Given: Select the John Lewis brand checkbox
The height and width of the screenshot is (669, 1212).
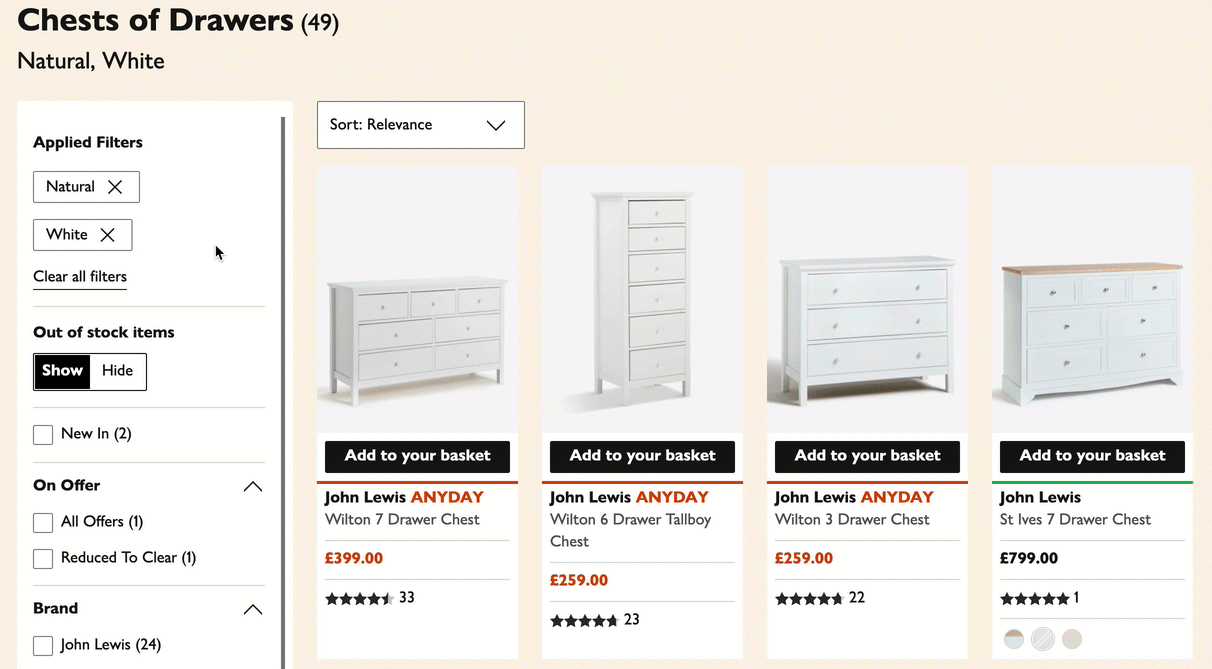Looking at the screenshot, I should click(43, 645).
